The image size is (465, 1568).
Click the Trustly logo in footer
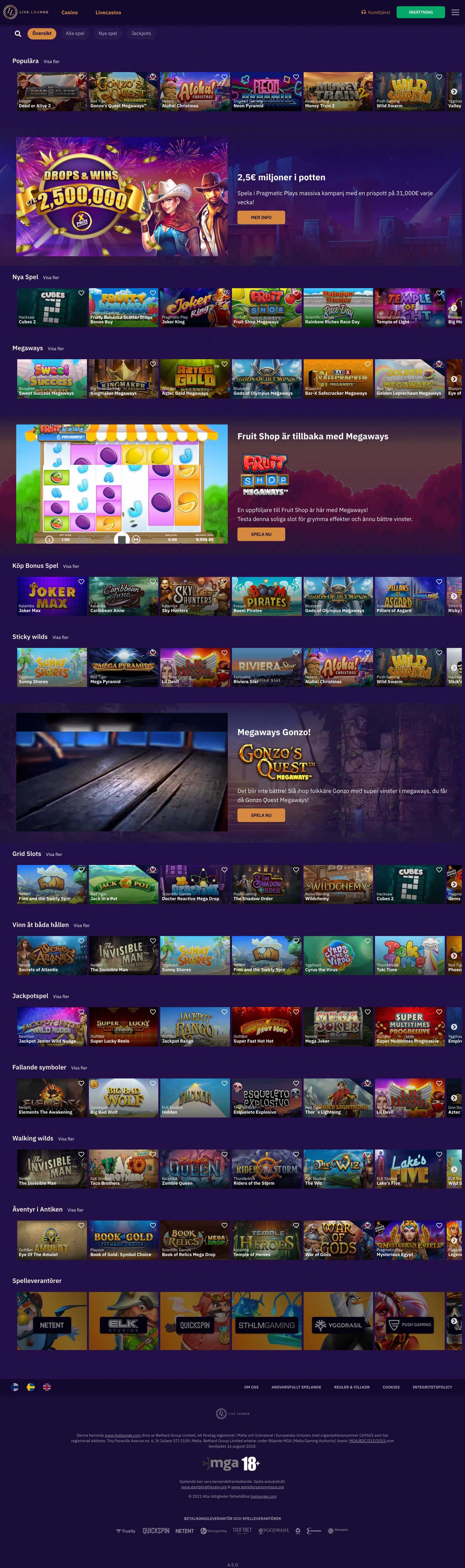click(126, 1531)
